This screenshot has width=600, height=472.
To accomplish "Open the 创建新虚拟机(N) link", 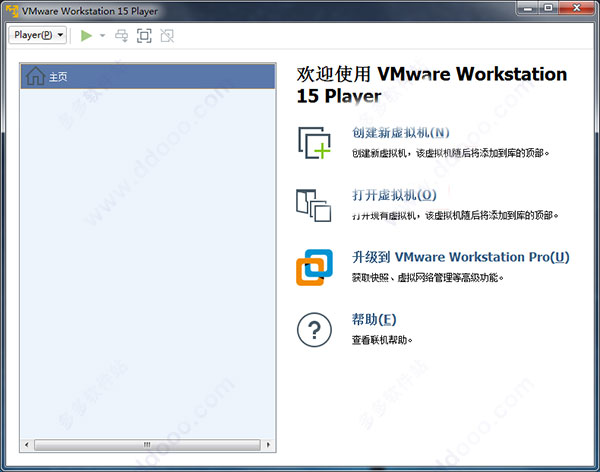I will click(401, 132).
